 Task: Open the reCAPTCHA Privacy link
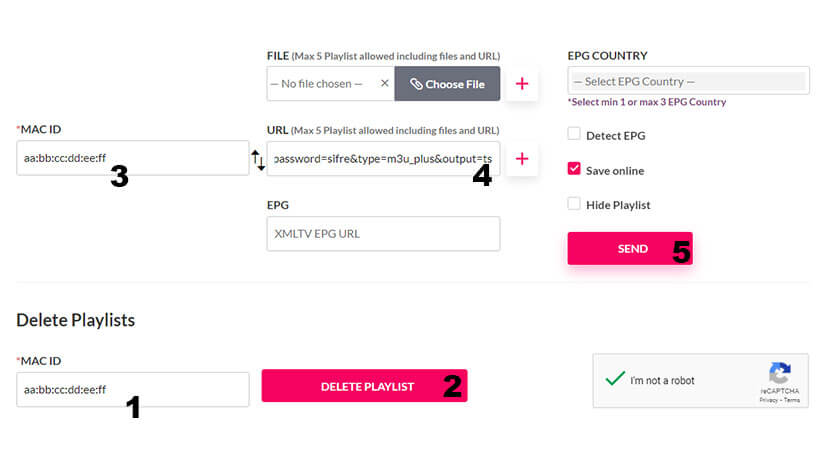tap(768, 399)
